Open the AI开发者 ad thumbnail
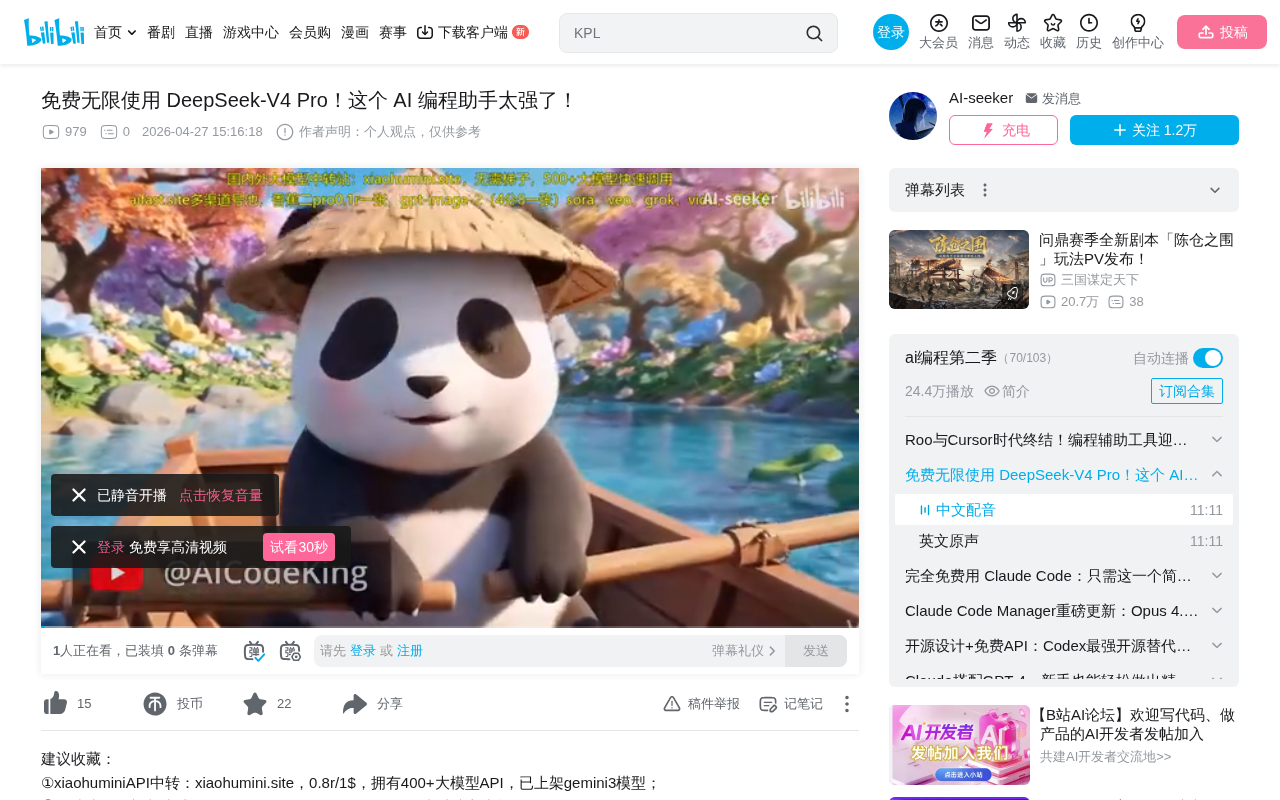This screenshot has width=1280, height=800. (x=960, y=745)
